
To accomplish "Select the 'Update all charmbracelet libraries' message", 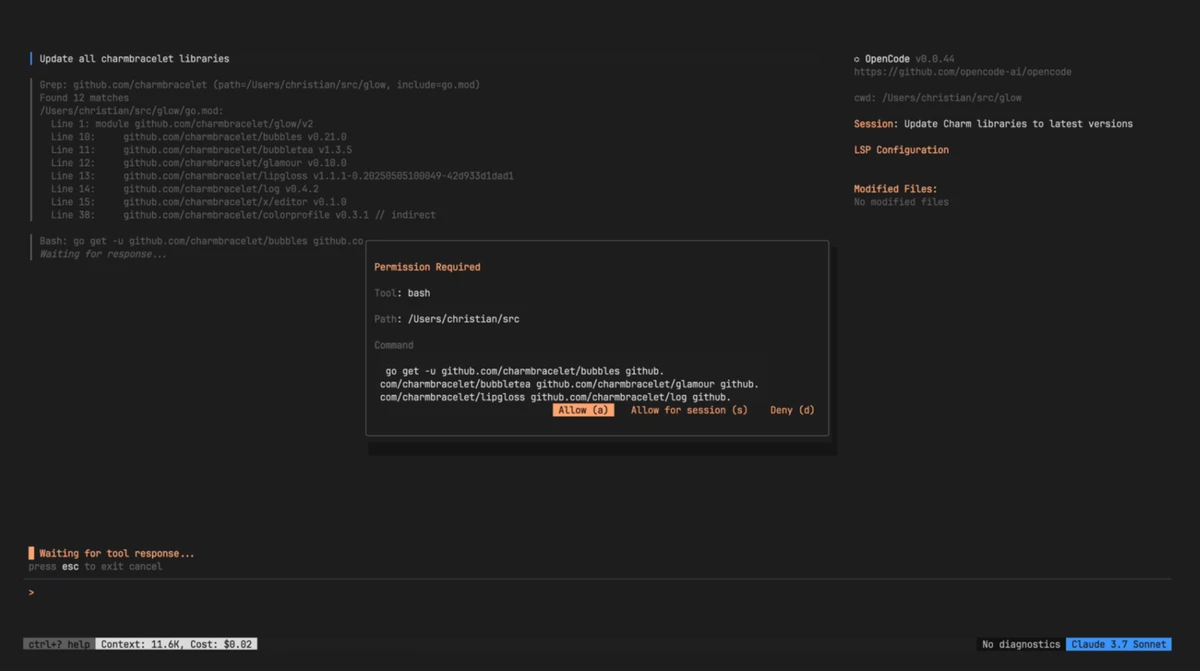I will pyautogui.click(x=134, y=59).
